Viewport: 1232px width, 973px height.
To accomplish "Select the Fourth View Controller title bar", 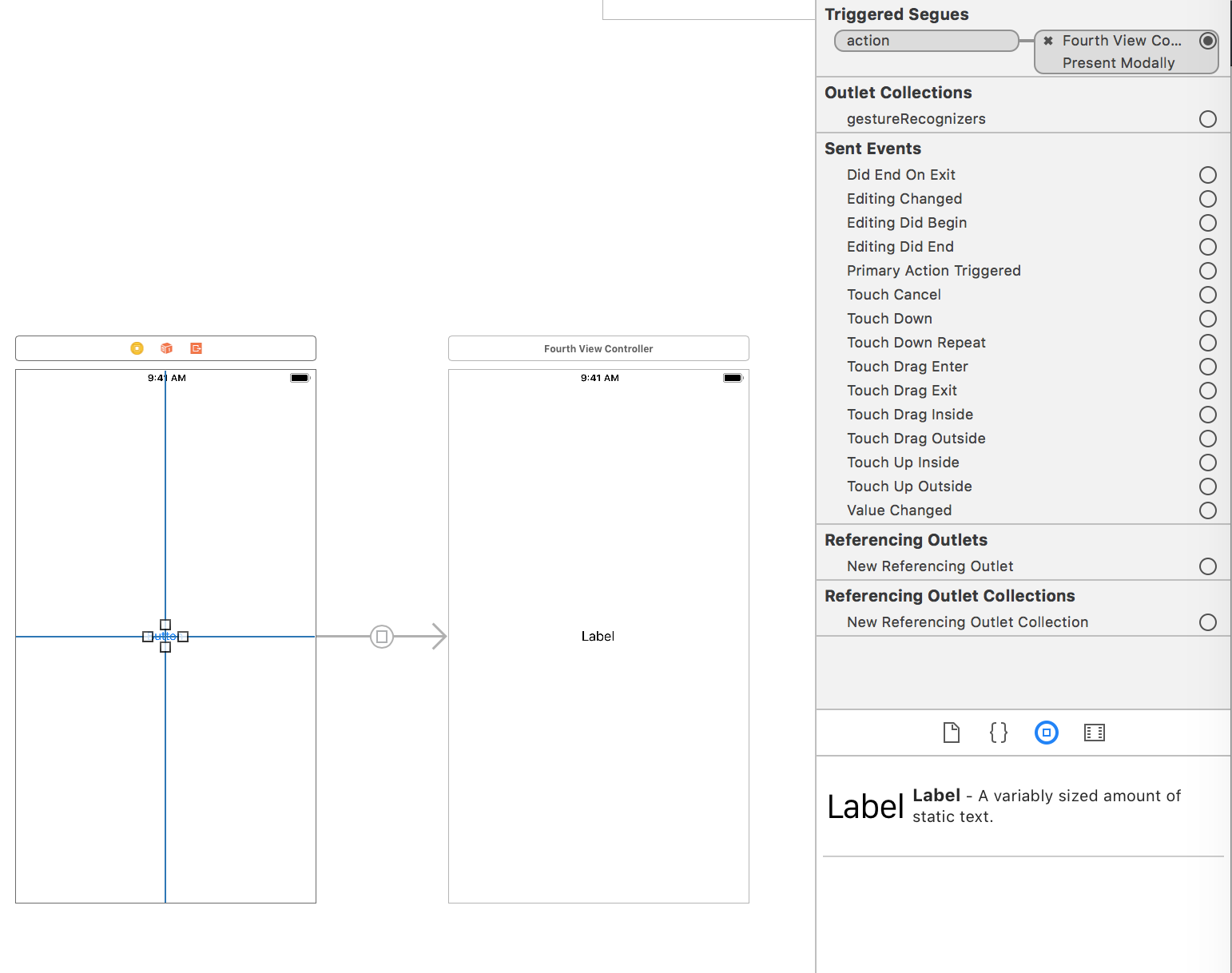I will pos(598,348).
